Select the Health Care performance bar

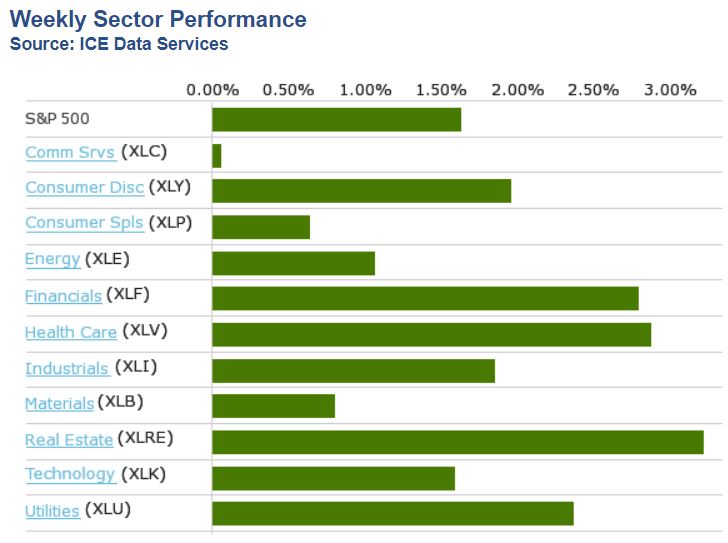coord(431,334)
